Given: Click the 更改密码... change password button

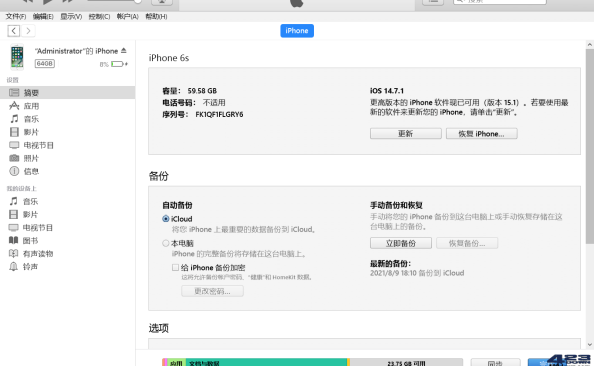Looking at the screenshot, I should (213, 291).
